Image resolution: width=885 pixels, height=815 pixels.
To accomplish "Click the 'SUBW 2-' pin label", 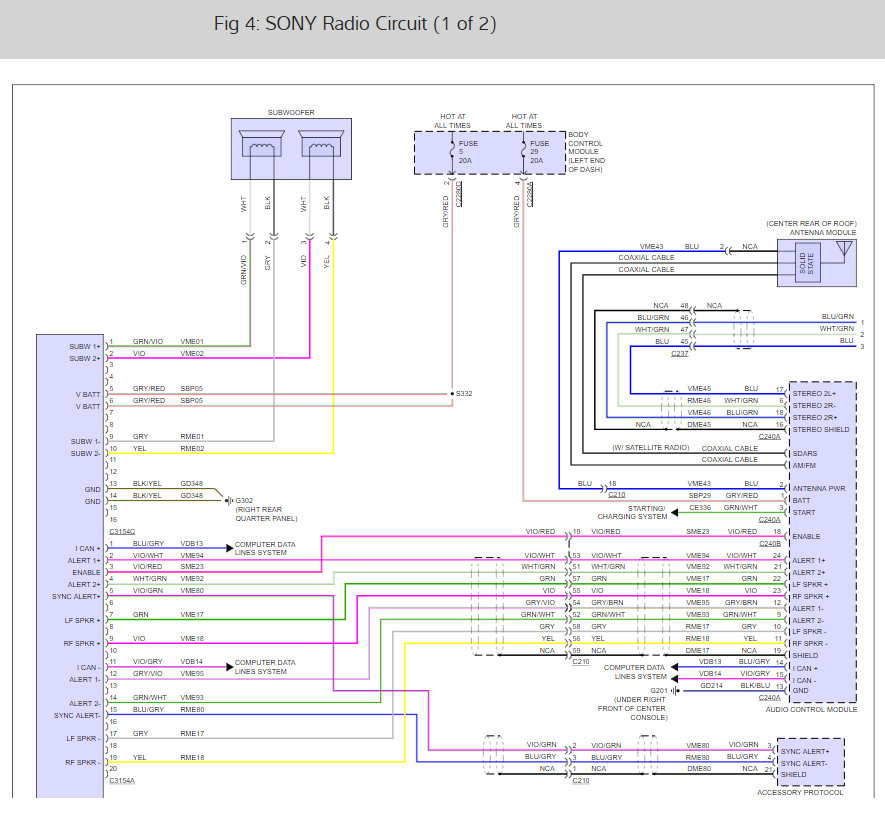I will (x=85, y=453).
